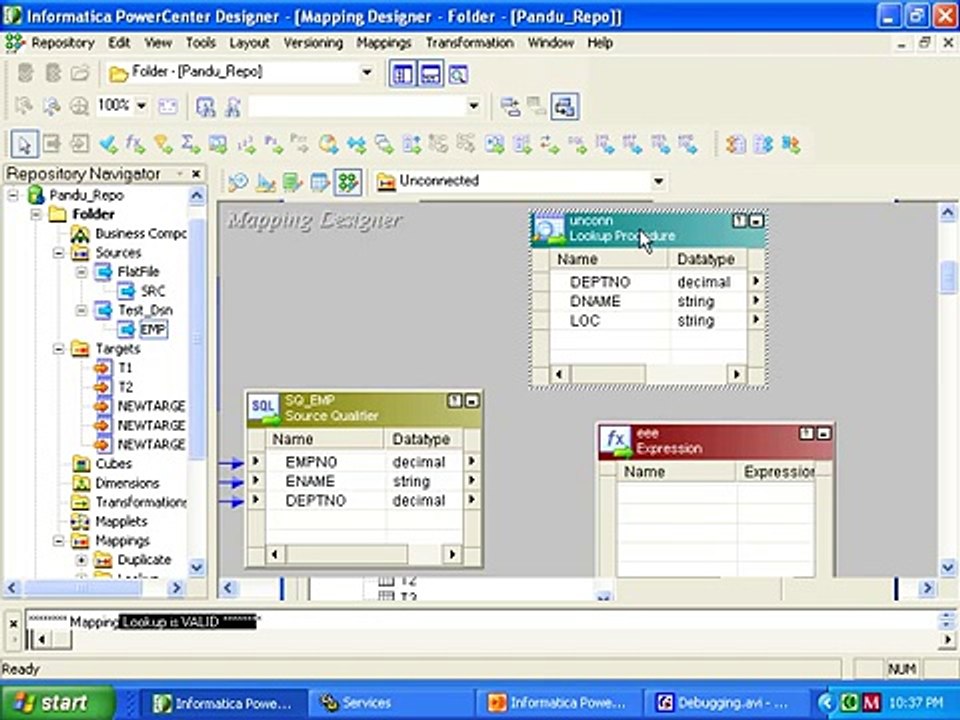Collapse the Pandu_Repo tree node
This screenshot has height=720, width=960.
point(13,196)
